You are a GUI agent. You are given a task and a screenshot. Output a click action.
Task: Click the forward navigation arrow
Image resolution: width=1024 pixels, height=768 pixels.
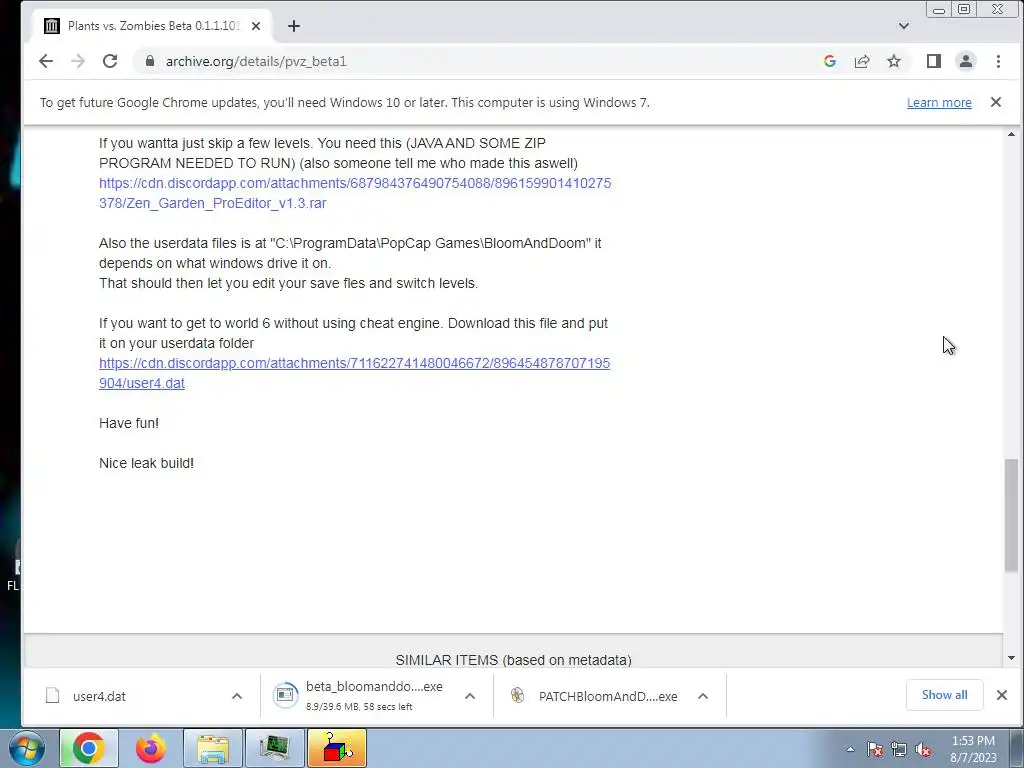(78, 61)
